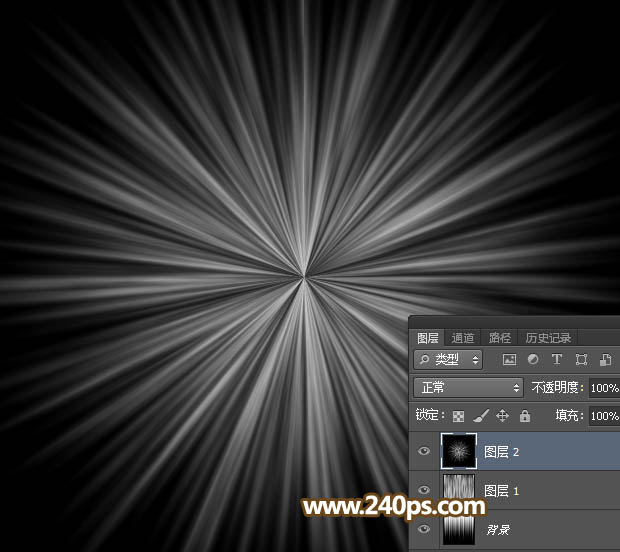Image resolution: width=620 pixels, height=552 pixels.
Task: Hide layer 图层 1 via eye icon
Action: pyautogui.click(x=424, y=490)
